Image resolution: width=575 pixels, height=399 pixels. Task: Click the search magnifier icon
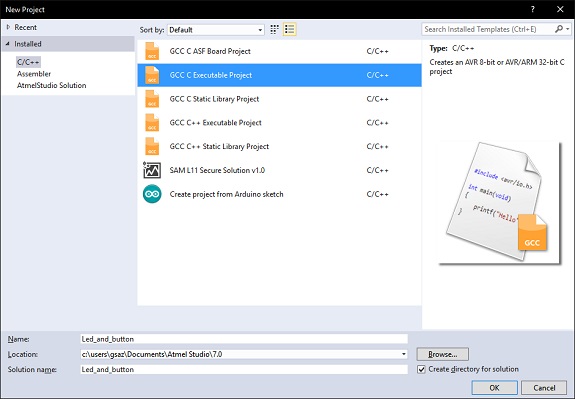559,29
